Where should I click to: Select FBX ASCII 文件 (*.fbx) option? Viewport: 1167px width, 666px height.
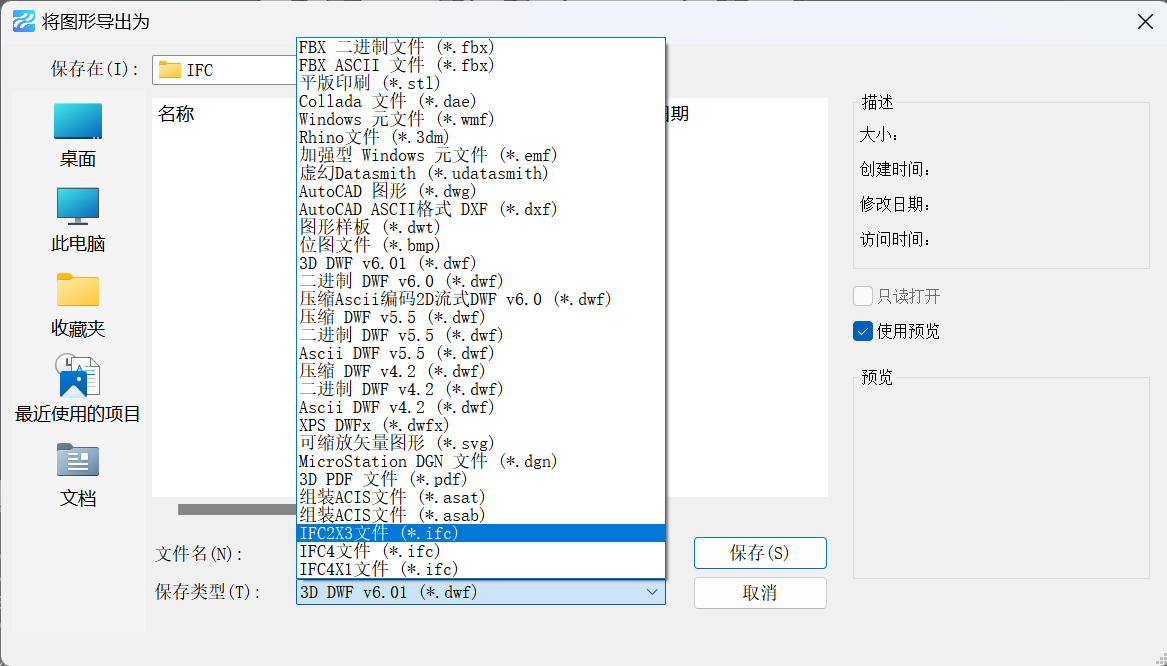click(x=481, y=65)
